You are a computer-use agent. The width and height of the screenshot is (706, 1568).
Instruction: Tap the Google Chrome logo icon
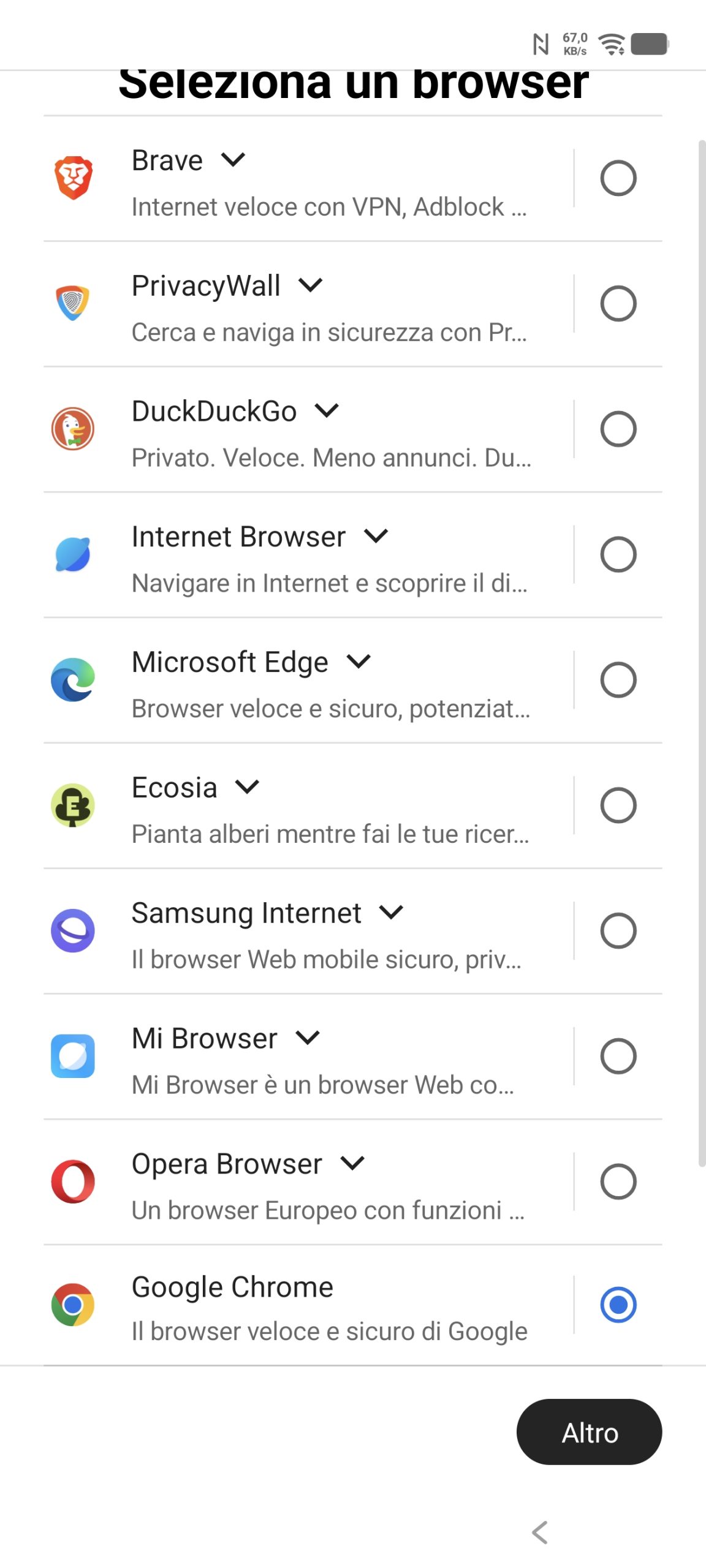(73, 1305)
